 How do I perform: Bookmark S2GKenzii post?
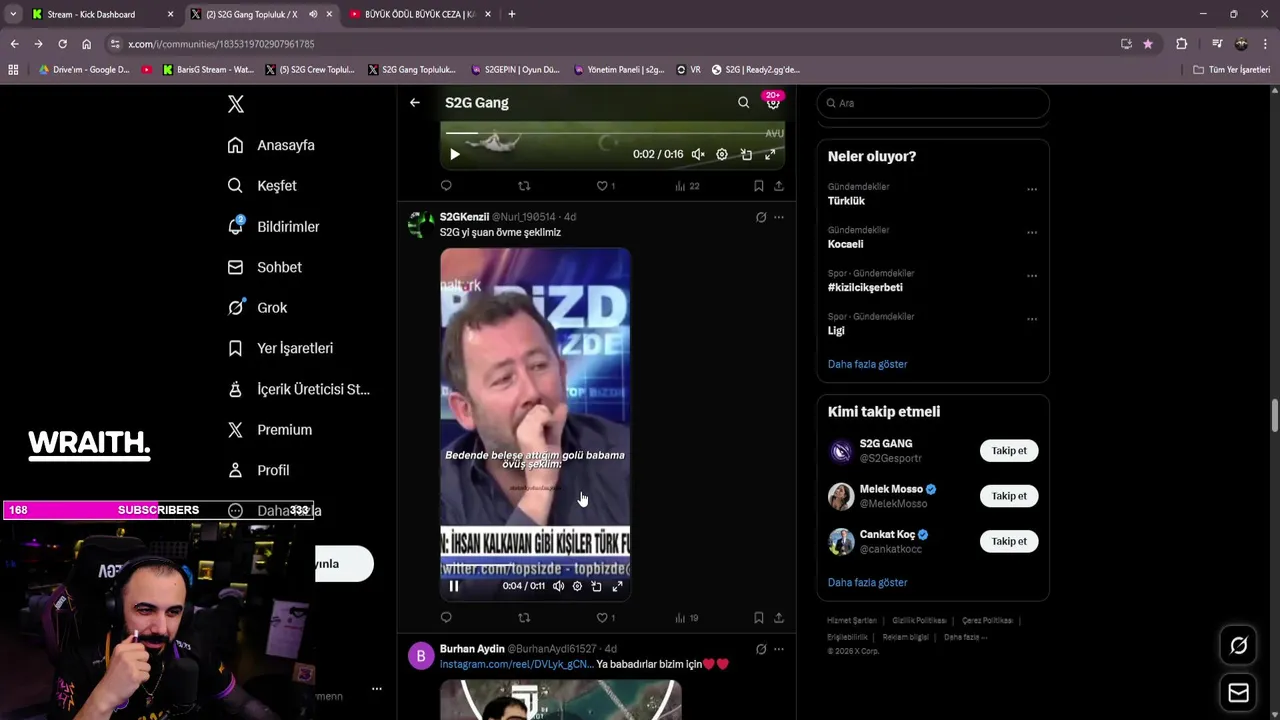(x=759, y=618)
